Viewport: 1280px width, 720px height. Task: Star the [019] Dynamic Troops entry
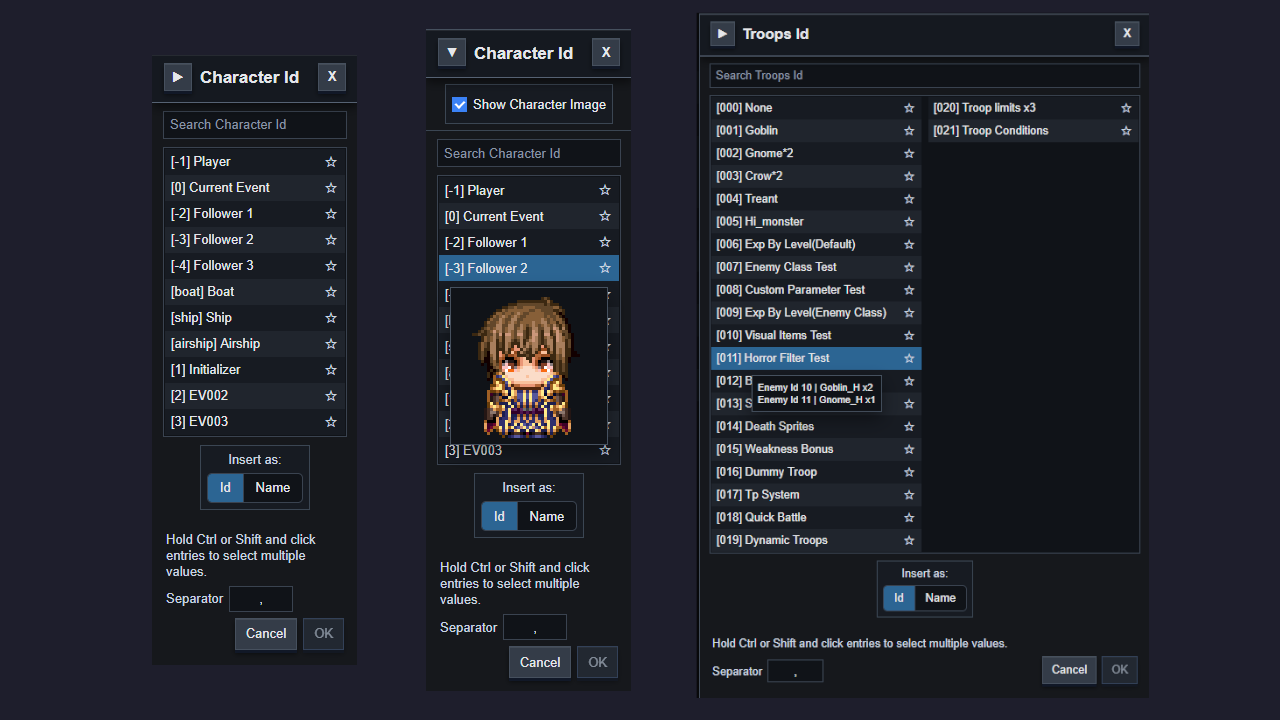click(909, 540)
